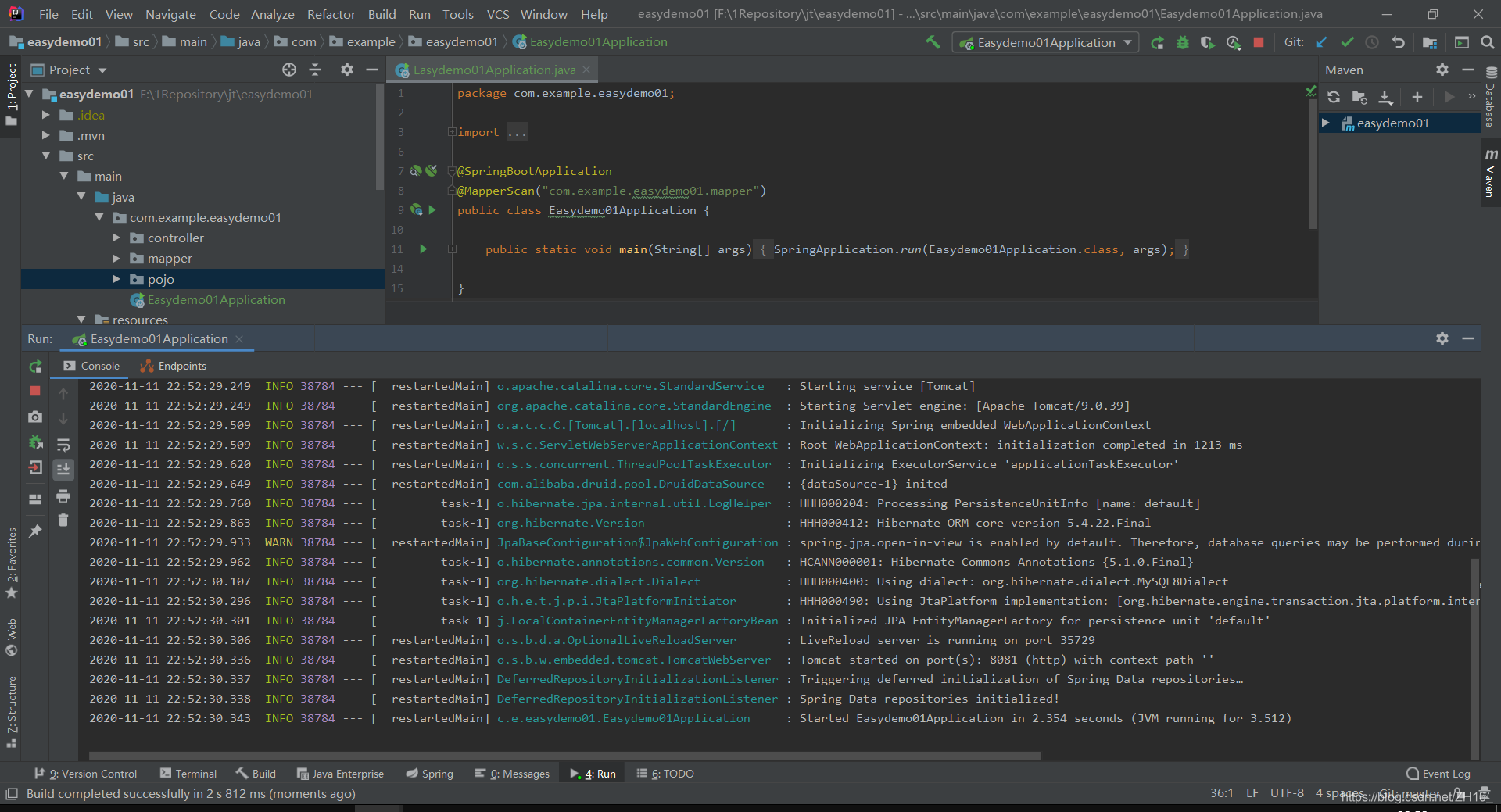Click the console horizontal scrollbar
The height and width of the screenshot is (812, 1501).
[x=564, y=756]
